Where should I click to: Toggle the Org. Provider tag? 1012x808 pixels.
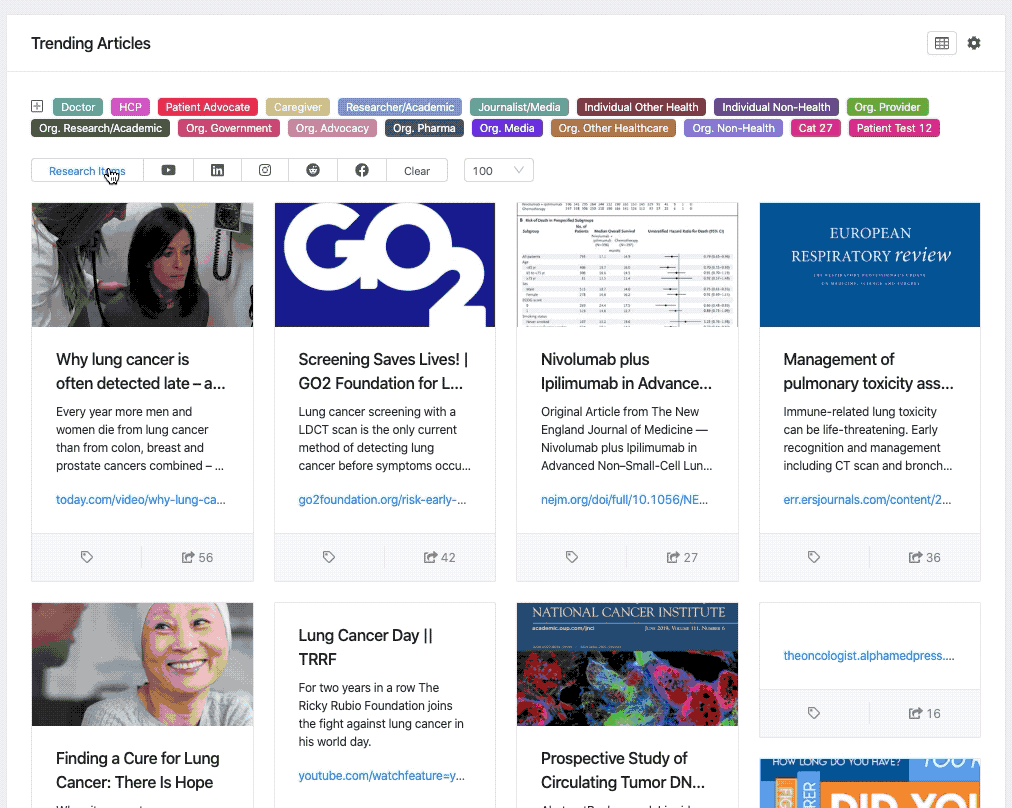887,107
